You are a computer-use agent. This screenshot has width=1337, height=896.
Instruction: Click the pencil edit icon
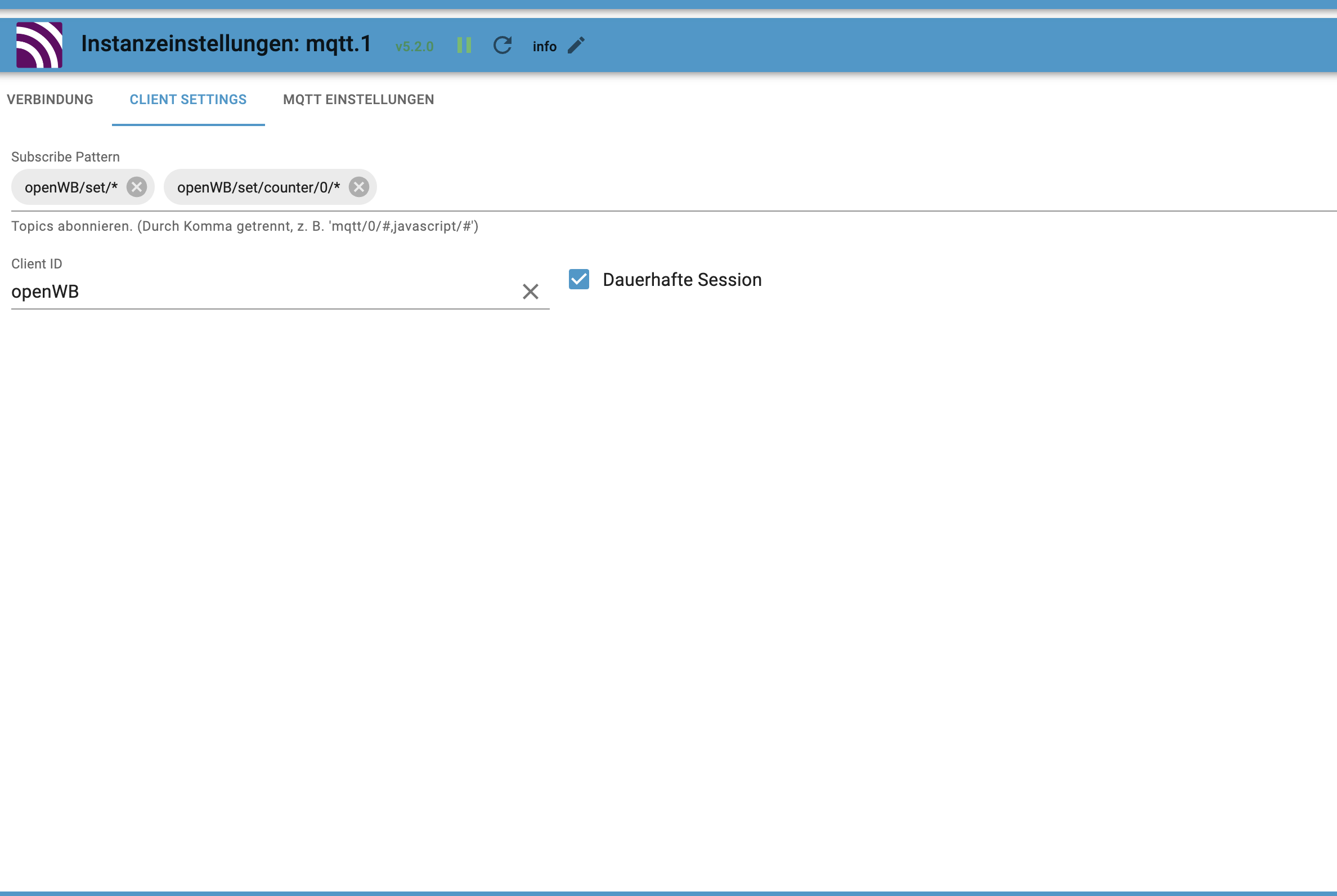click(x=576, y=45)
